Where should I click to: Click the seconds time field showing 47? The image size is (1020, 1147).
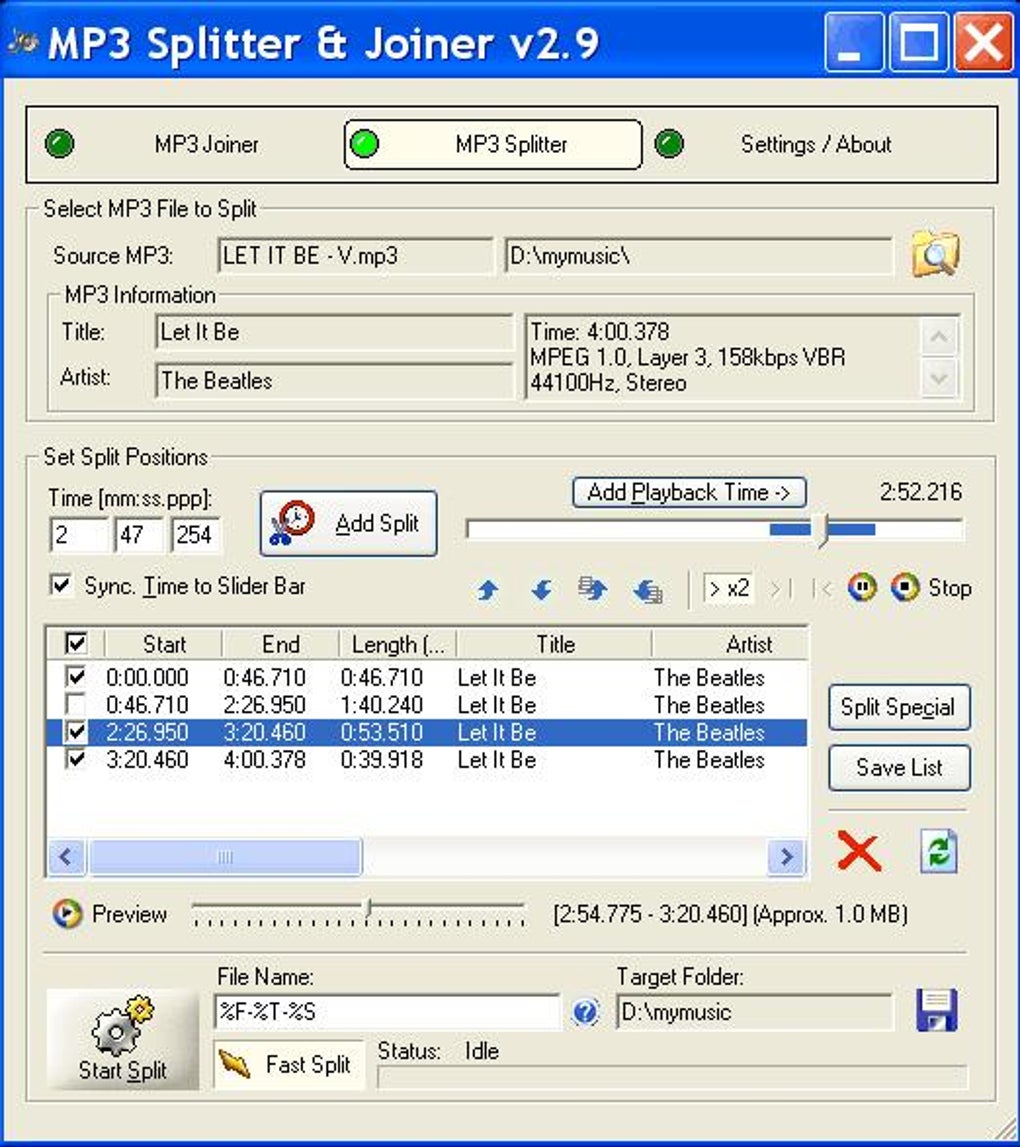(138, 535)
